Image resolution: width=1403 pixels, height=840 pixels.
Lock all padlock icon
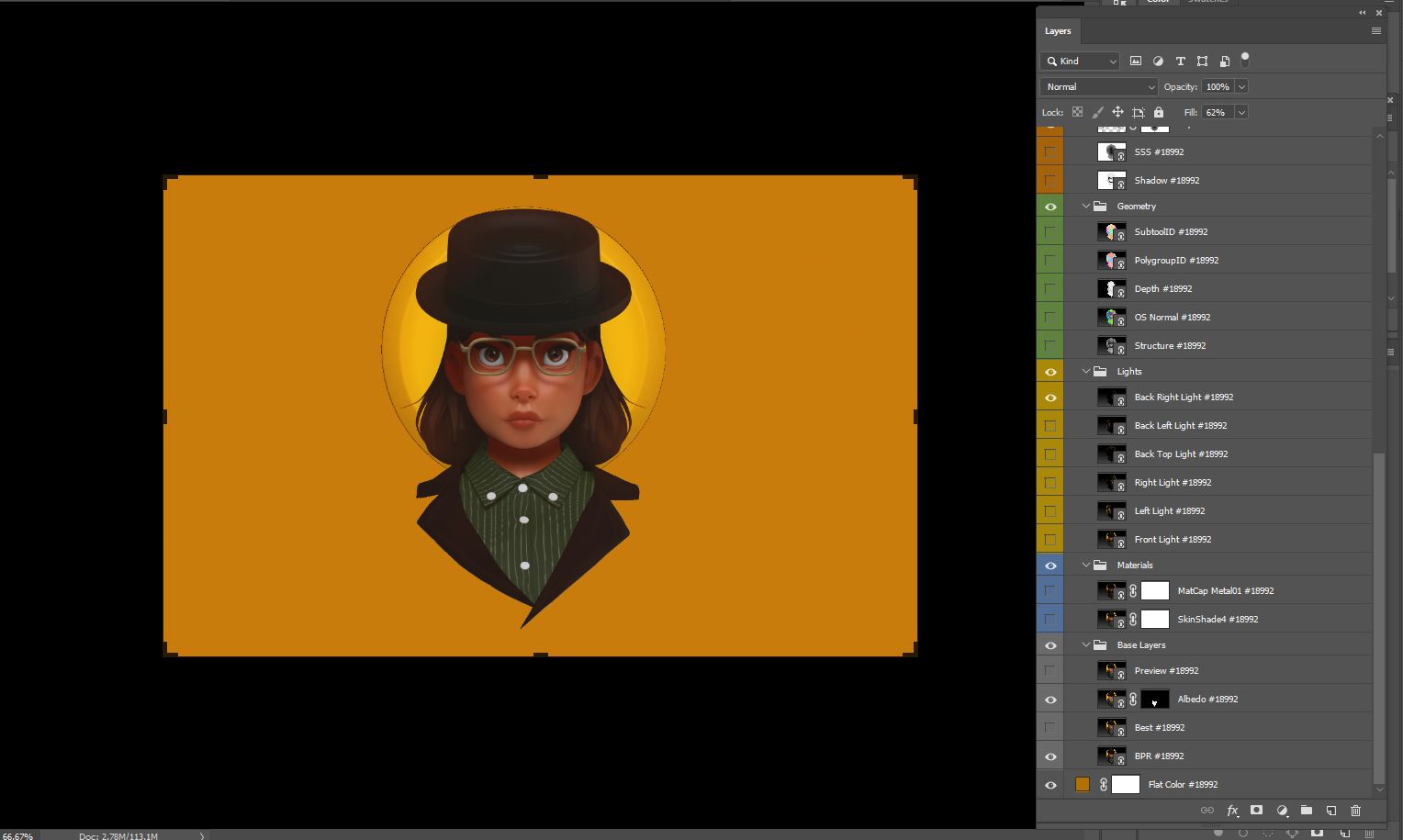(1159, 112)
